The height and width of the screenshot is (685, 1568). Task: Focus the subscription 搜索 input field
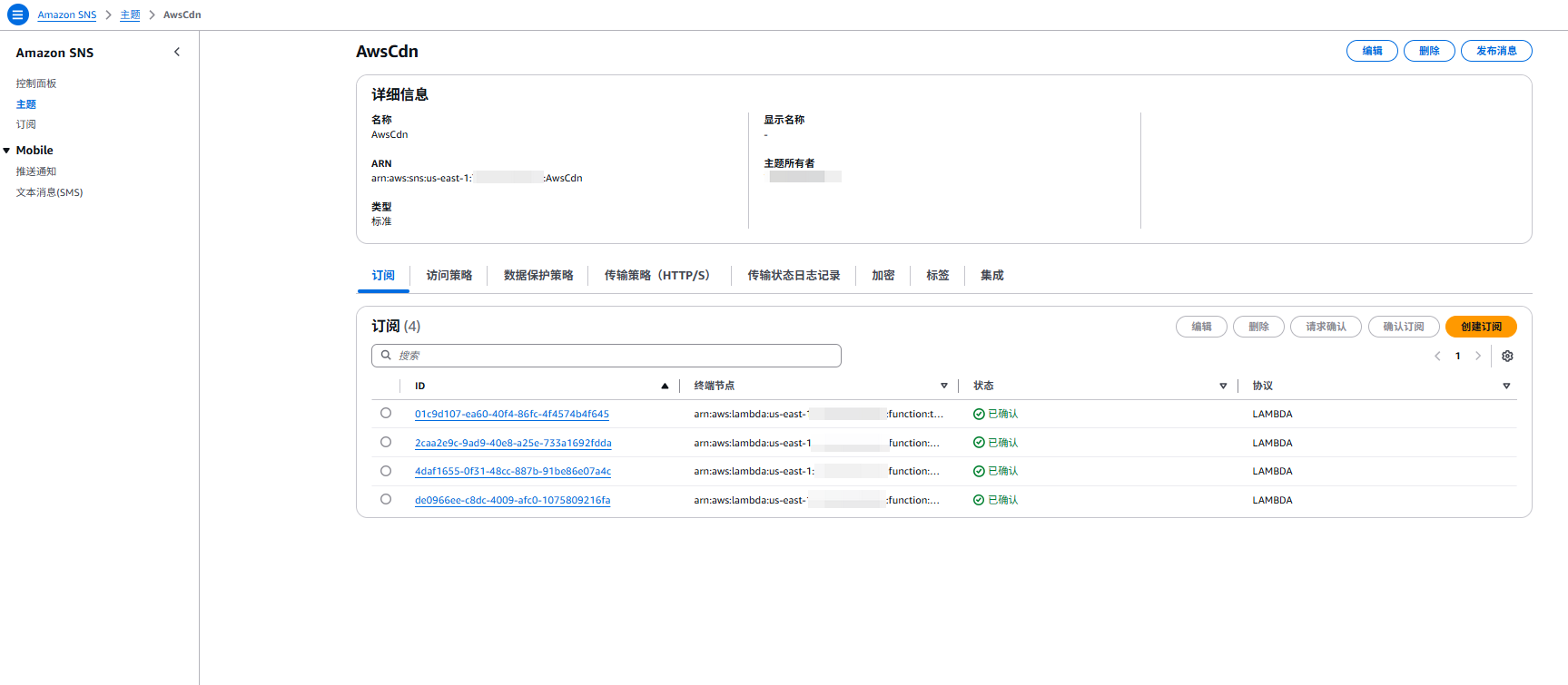606,356
